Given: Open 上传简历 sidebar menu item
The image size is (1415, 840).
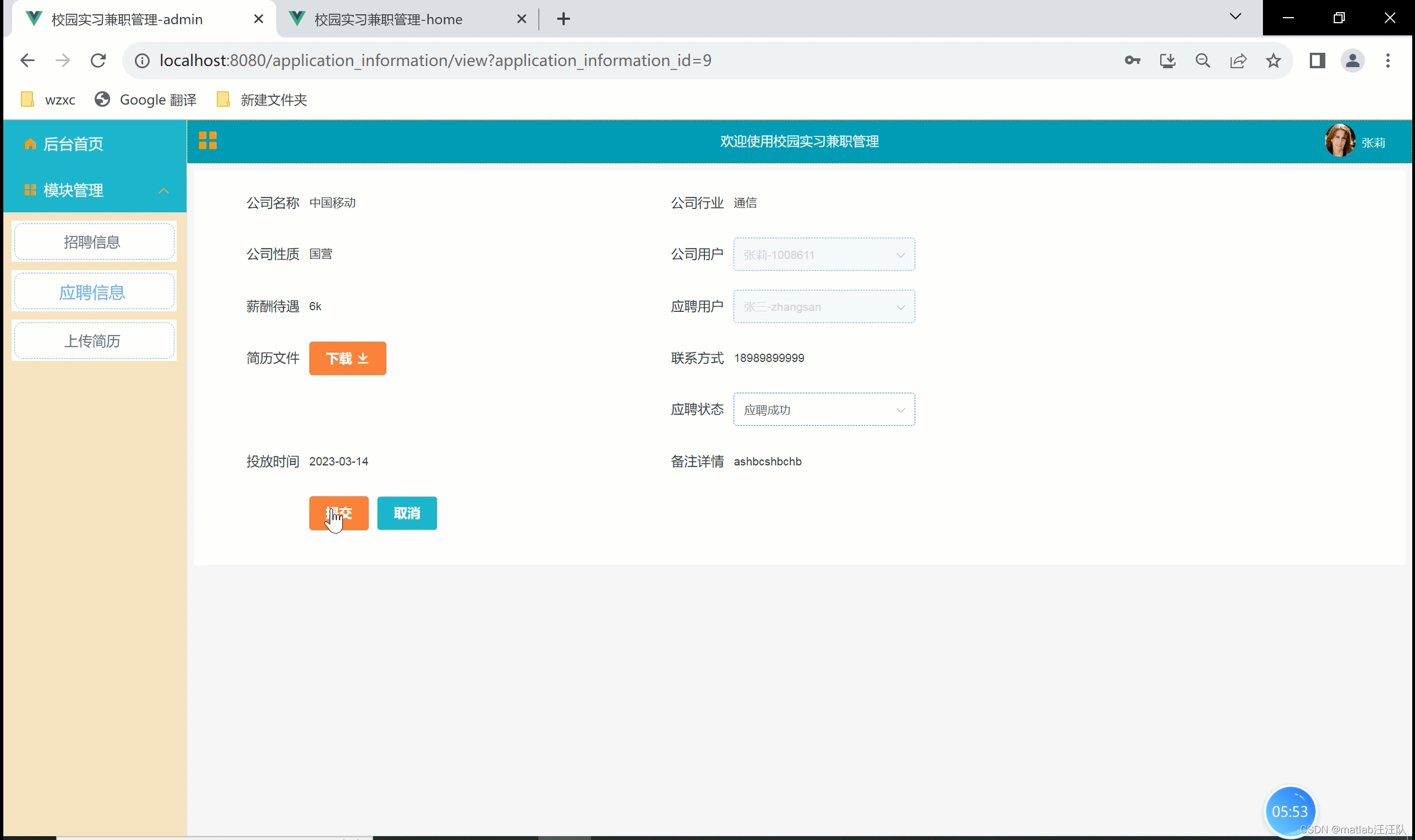Looking at the screenshot, I should 94,341.
